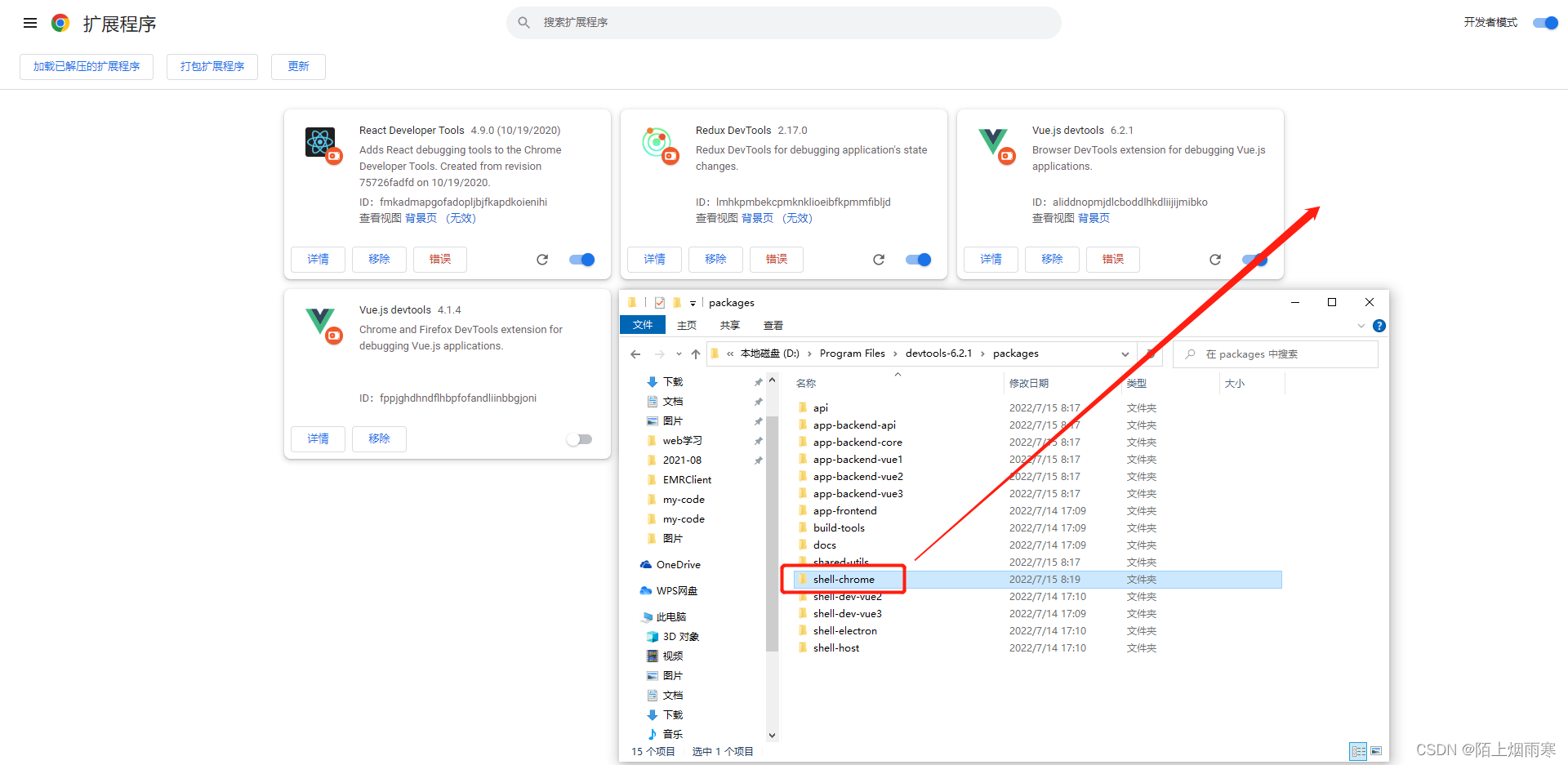Click 加载已解压的扩展程序 button

coord(87,67)
